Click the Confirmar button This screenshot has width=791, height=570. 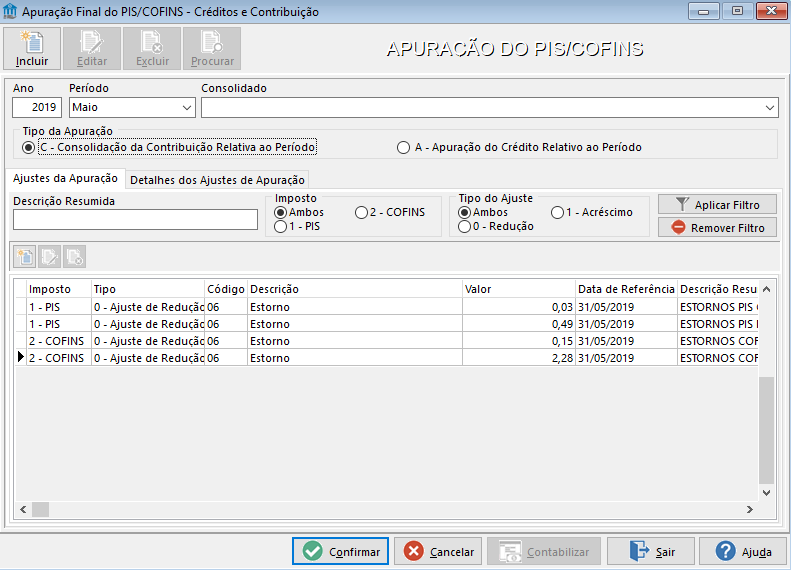(341, 551)
